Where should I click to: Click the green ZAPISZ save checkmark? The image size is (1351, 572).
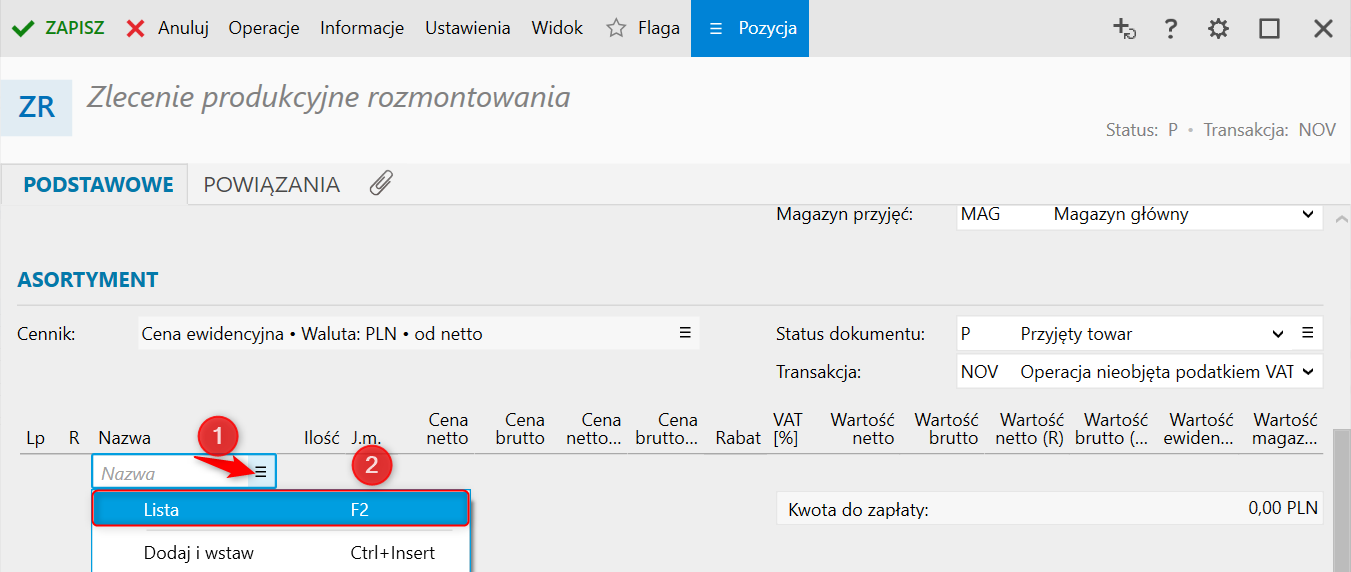coord(22,29)
